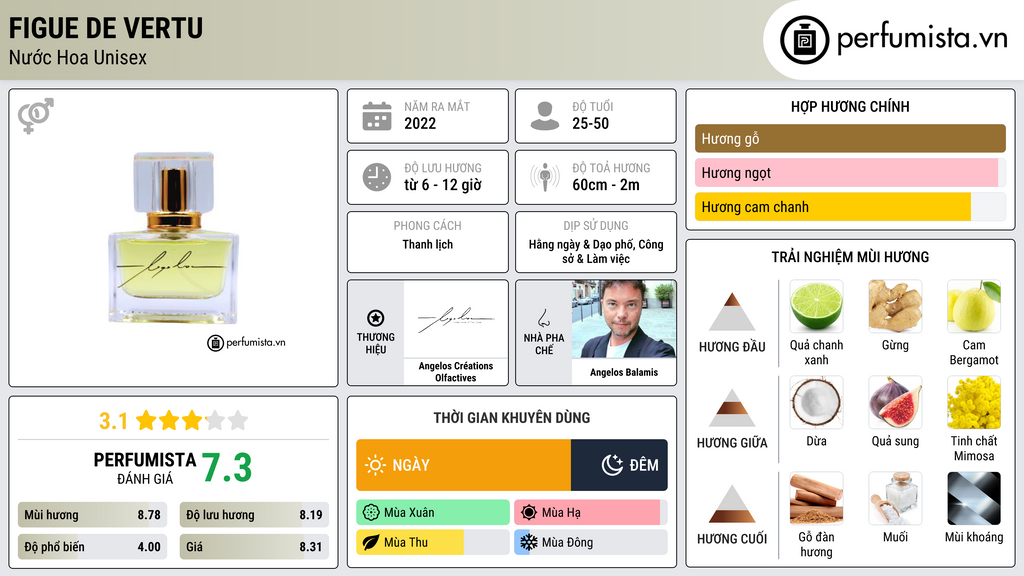
Task: Click the Hương gỗ accord bar
Action: pyautogui.click(x=850, y=138)
